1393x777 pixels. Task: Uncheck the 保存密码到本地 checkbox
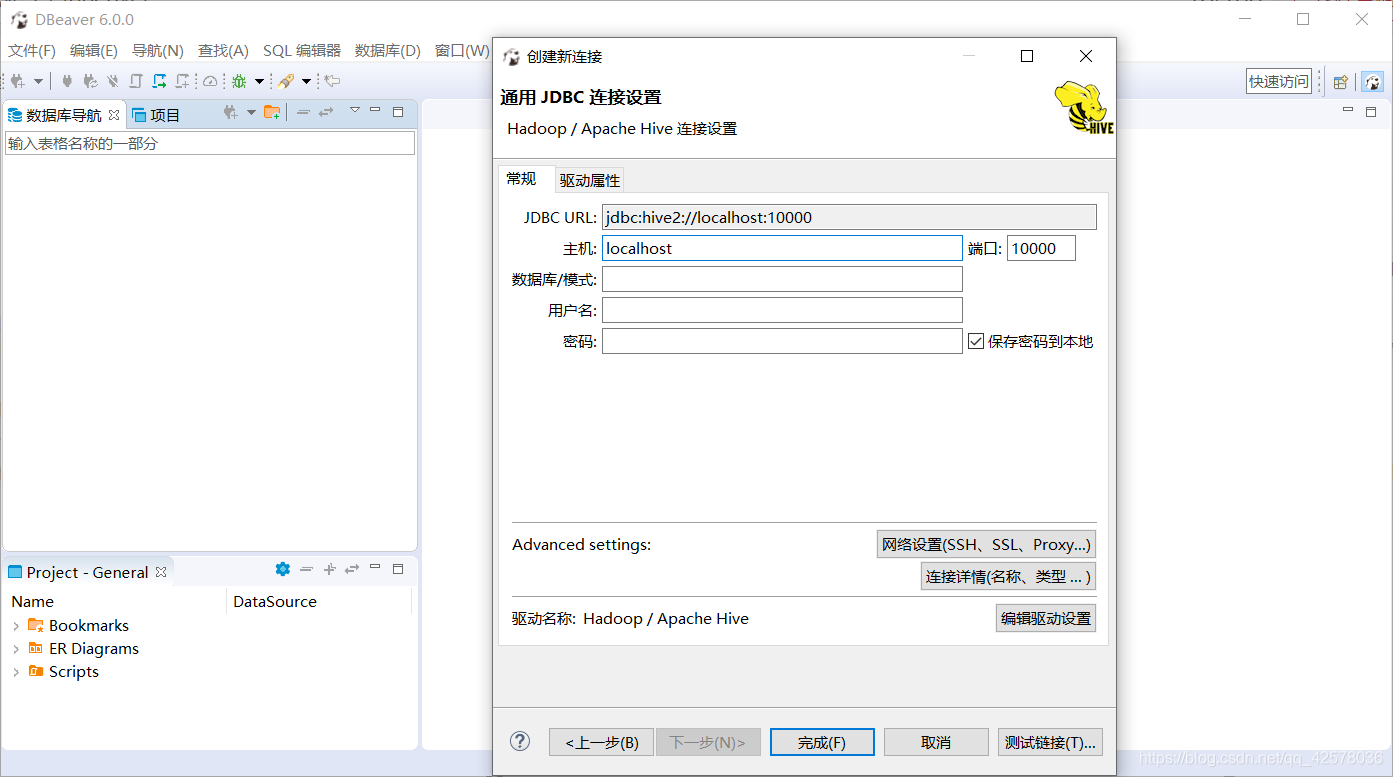coord(977,342)
